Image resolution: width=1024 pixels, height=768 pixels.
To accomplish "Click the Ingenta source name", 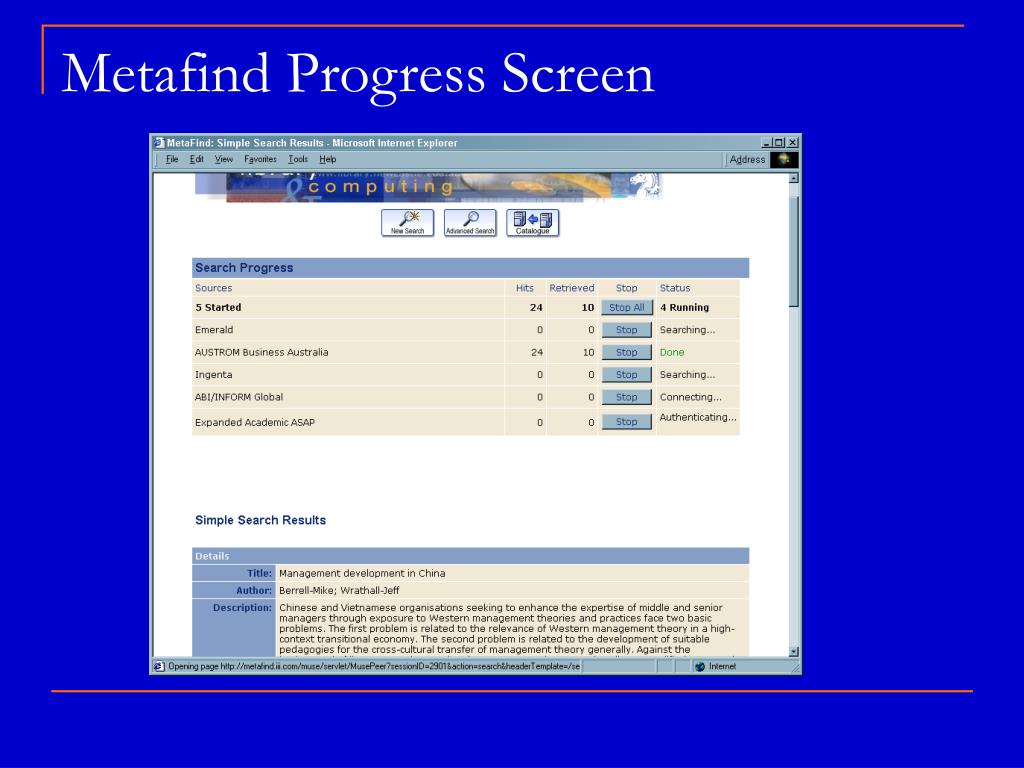I will (x=214, y=375).
